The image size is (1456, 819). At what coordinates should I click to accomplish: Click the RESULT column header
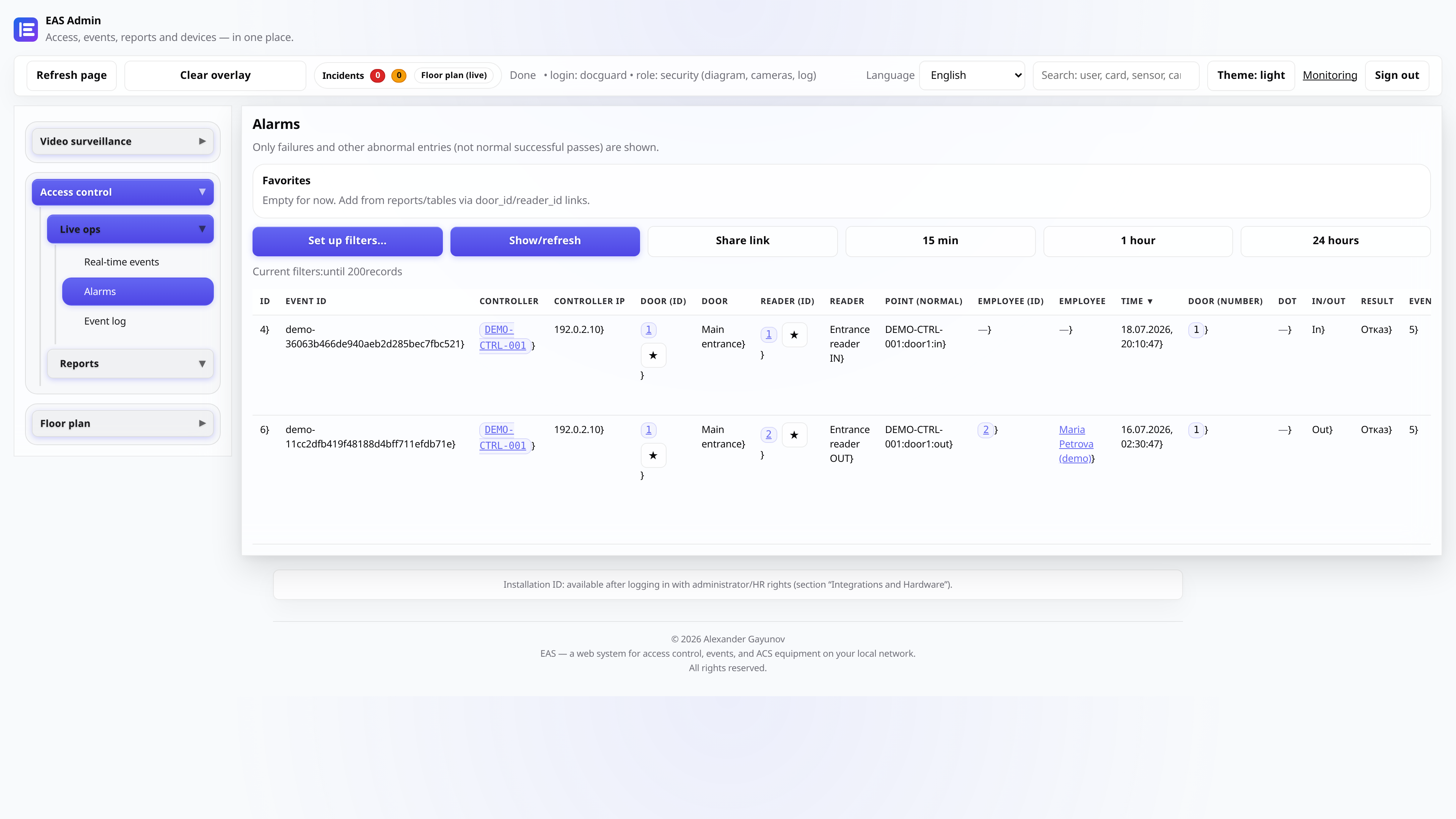point(1377,301)
